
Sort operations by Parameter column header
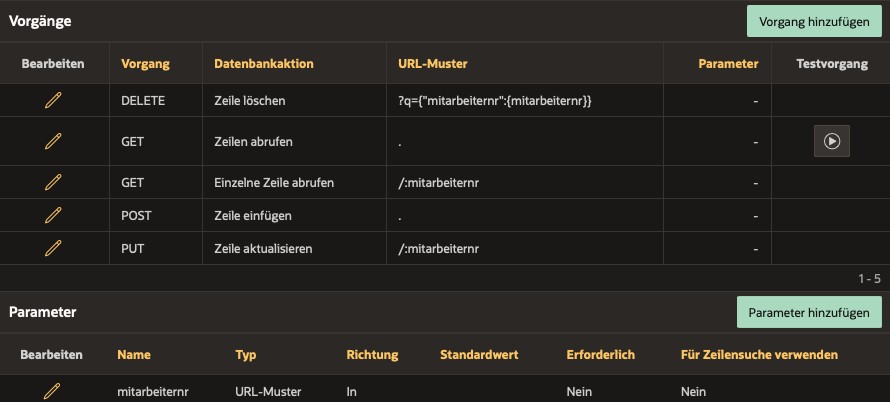(728, 64)
